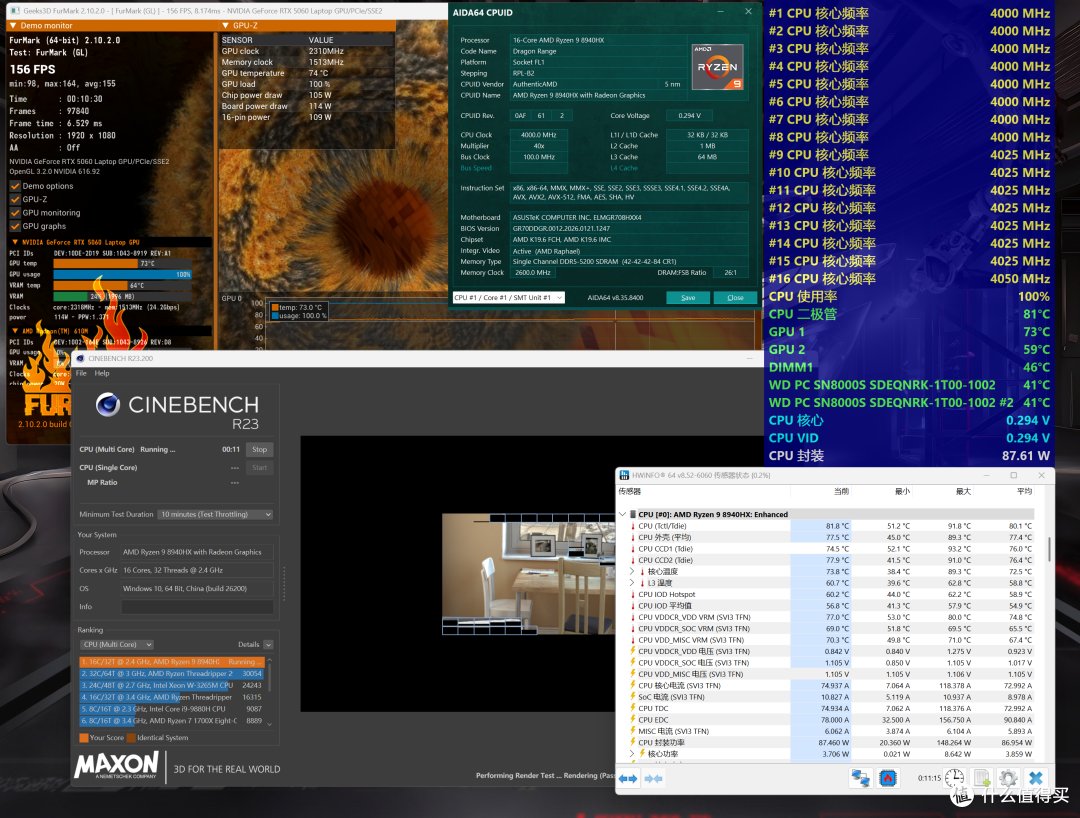Click the Close button in AIDA64 CPUID
Image resolution: width=1080 pixels, height=818 pixels.
coord(735,297)
